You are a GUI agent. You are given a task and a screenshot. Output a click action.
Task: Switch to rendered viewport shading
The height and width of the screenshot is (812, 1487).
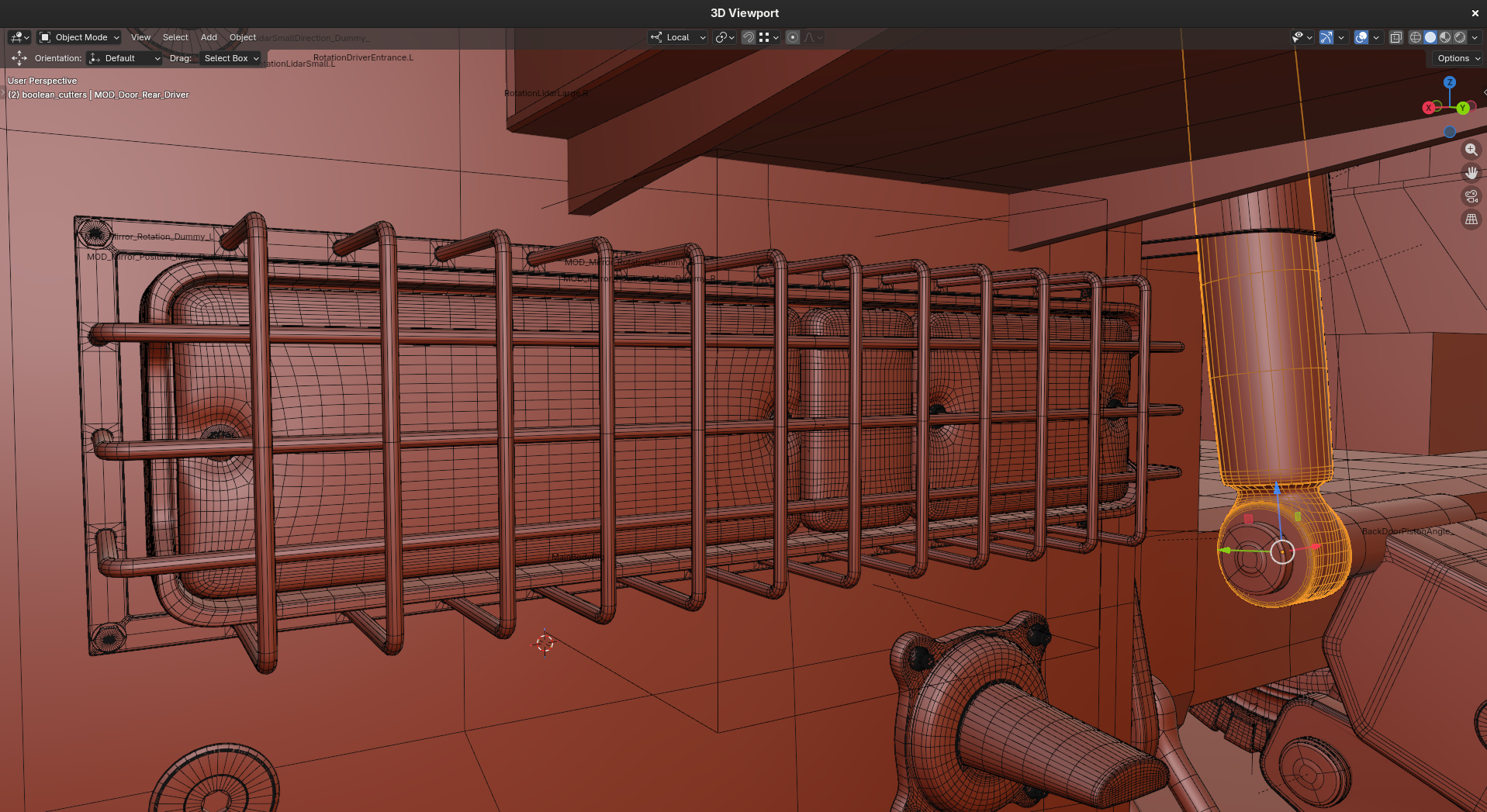click(1460, 37)
